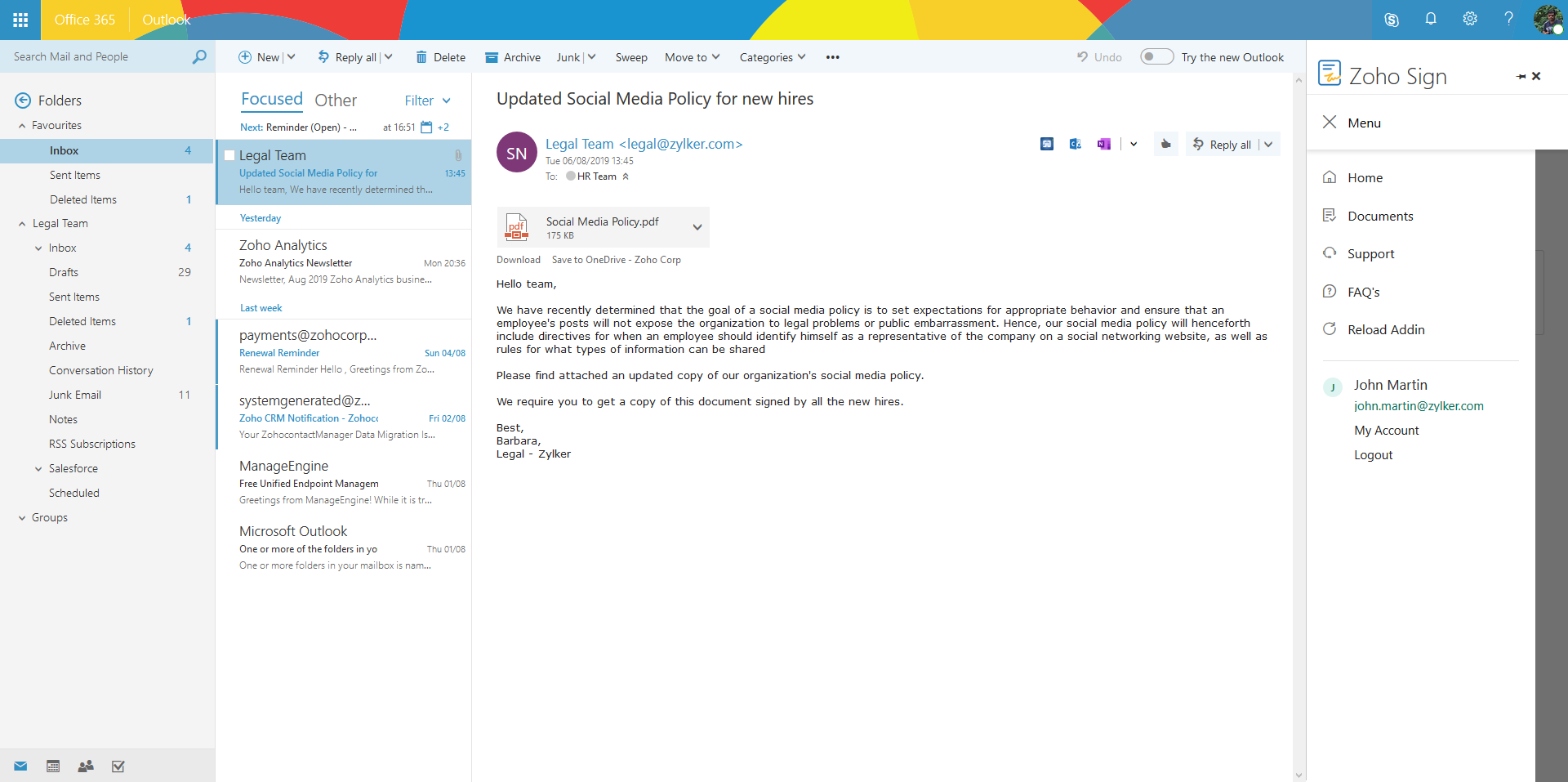
Task: Switch to Mail view in bottom bar
Action: (21, 766)
